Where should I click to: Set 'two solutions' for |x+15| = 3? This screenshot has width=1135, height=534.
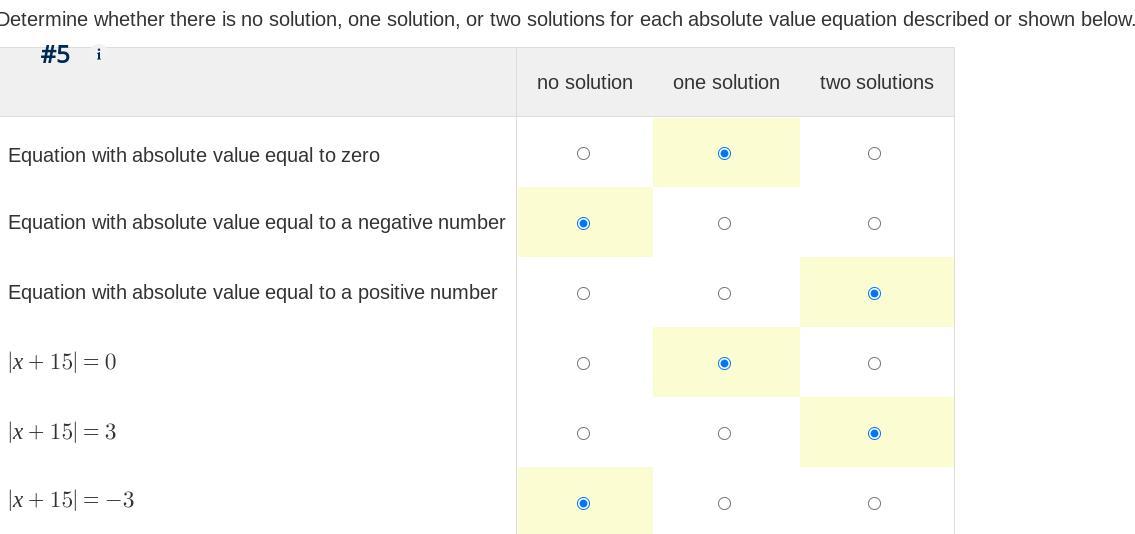pos(875,433)
